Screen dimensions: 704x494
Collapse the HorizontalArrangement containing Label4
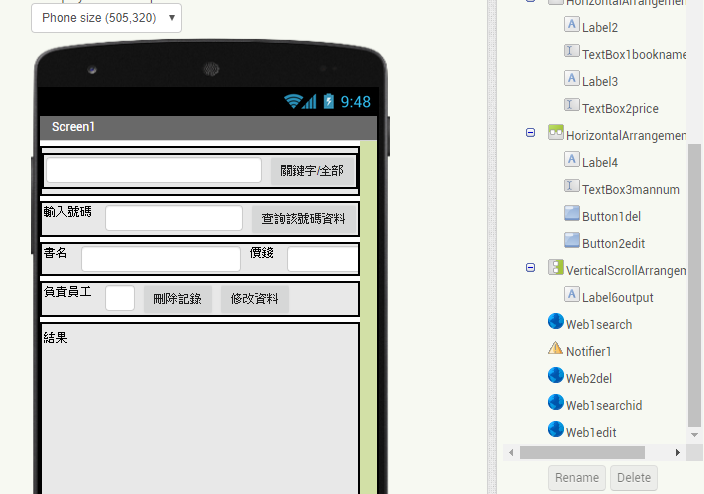point(530,132)
